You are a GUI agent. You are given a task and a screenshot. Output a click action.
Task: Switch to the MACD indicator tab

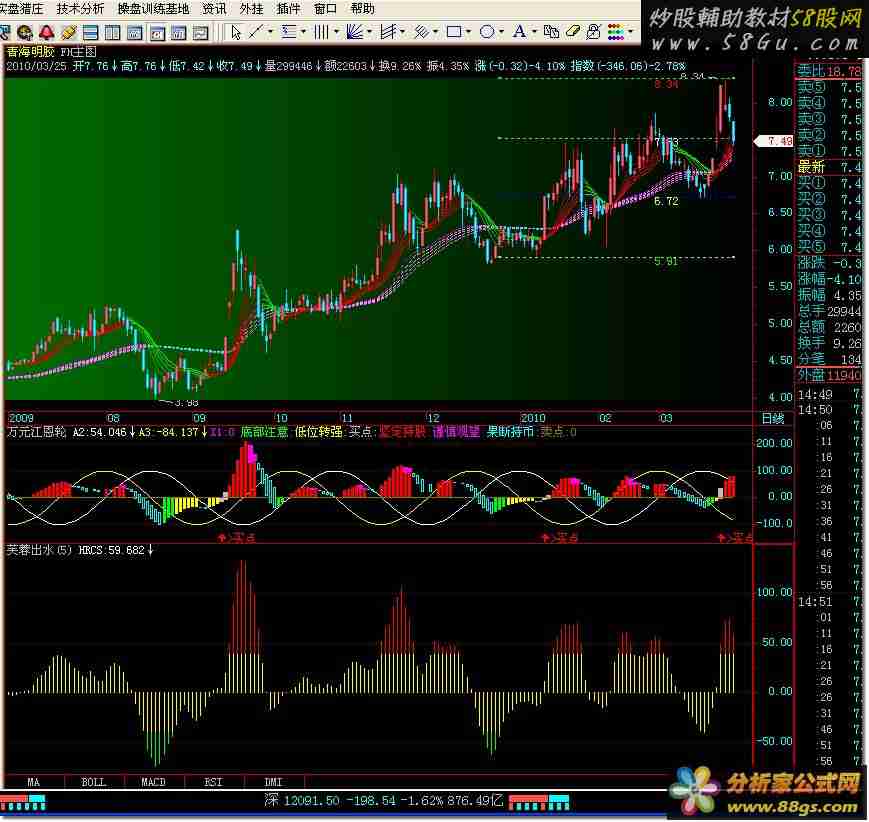click(x=154, y=782)
